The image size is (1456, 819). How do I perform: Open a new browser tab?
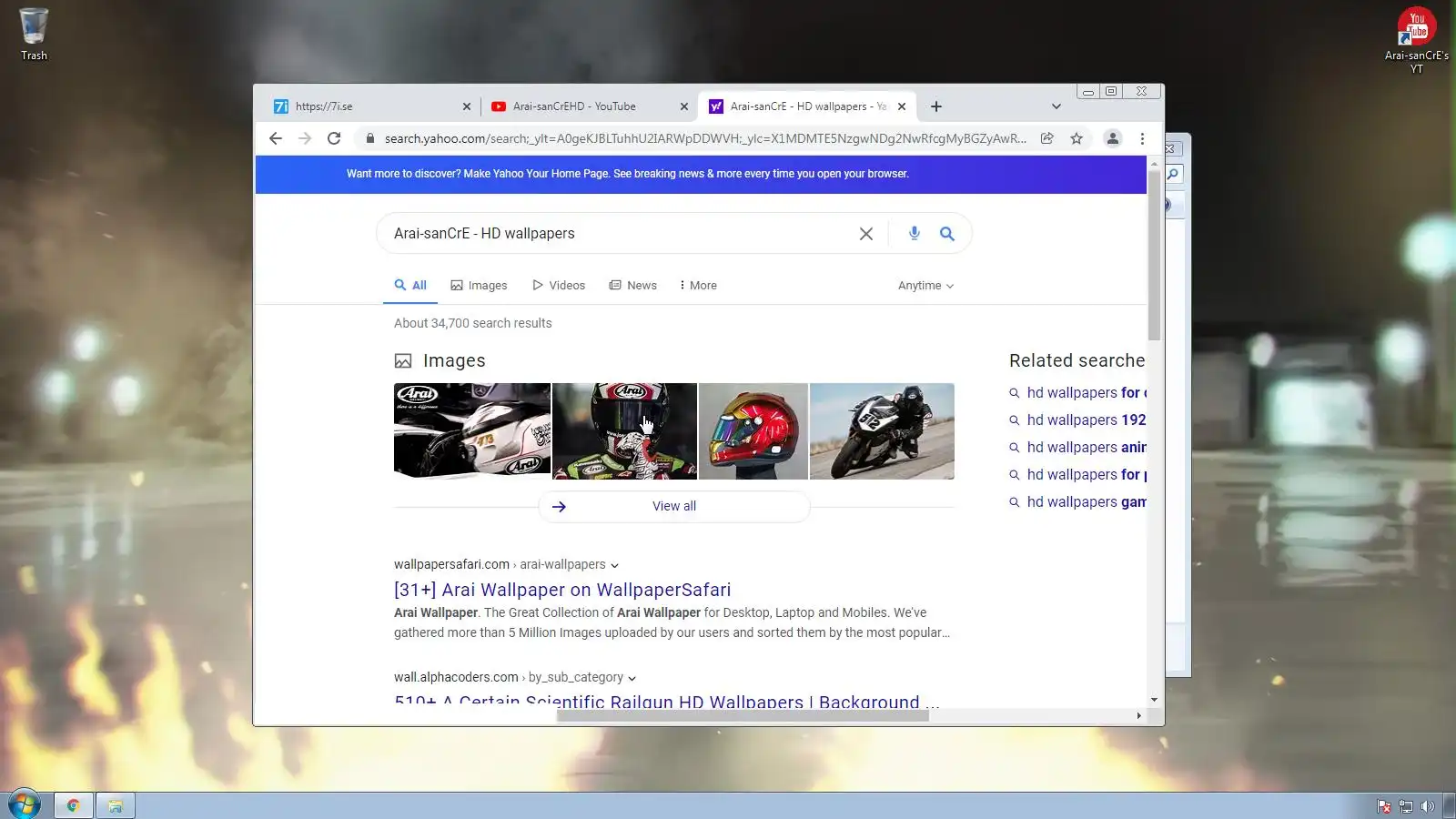pyautogui.click(x=936, y=106)
